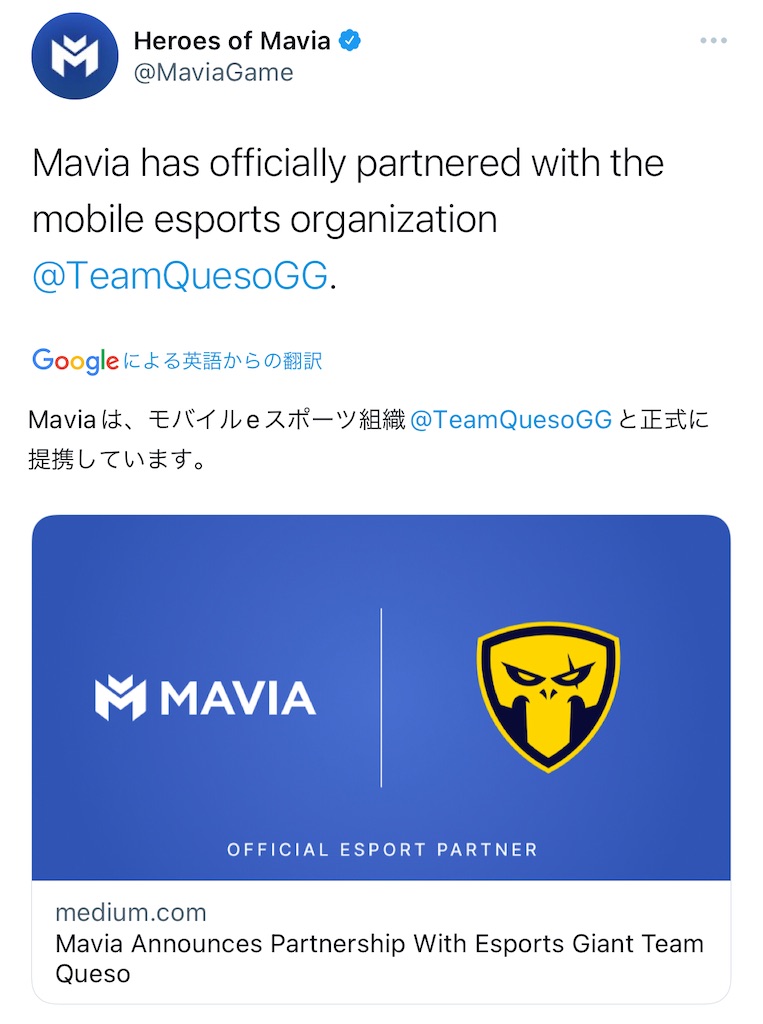This screenshot has width=763, height=1024.
Task: Click the yellow Team Queso shield logo
Action: point(548,696)
